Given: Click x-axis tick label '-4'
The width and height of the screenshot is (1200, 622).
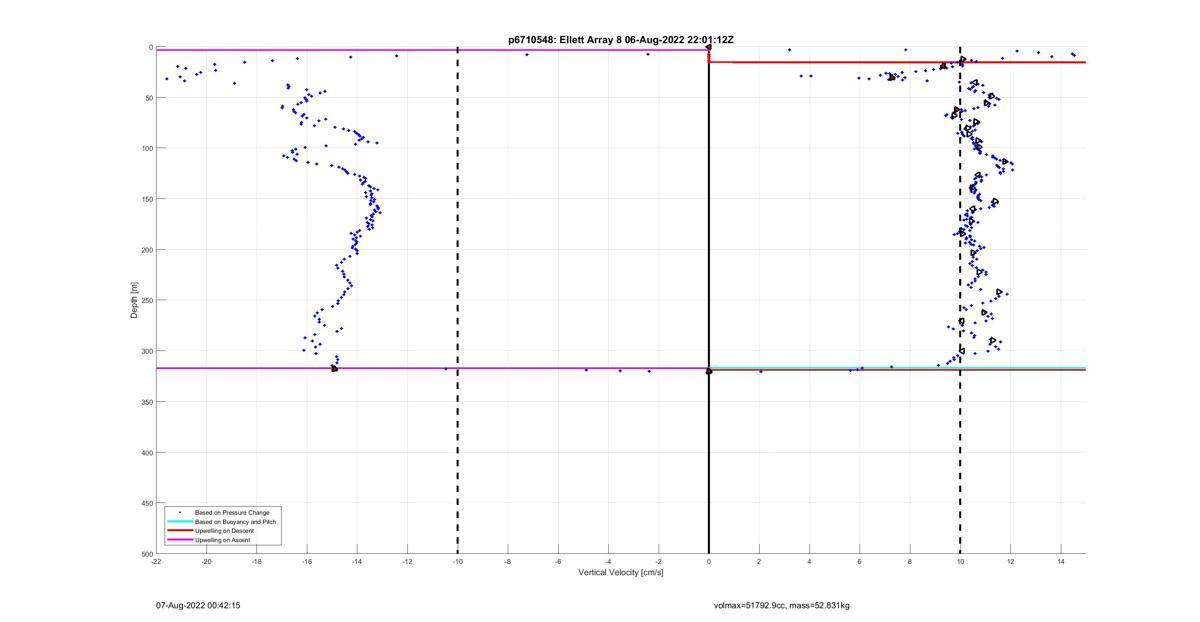Looking at the screenshot, I should coord(608,561).
